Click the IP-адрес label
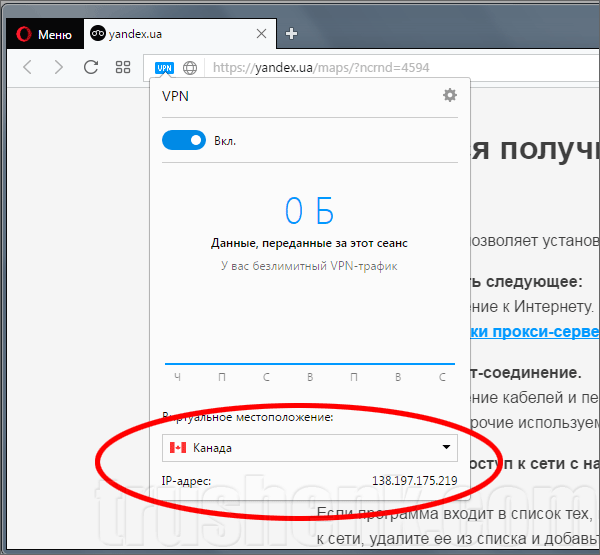Viewport: 600px width, 555px height. click(x=186, y=480)
